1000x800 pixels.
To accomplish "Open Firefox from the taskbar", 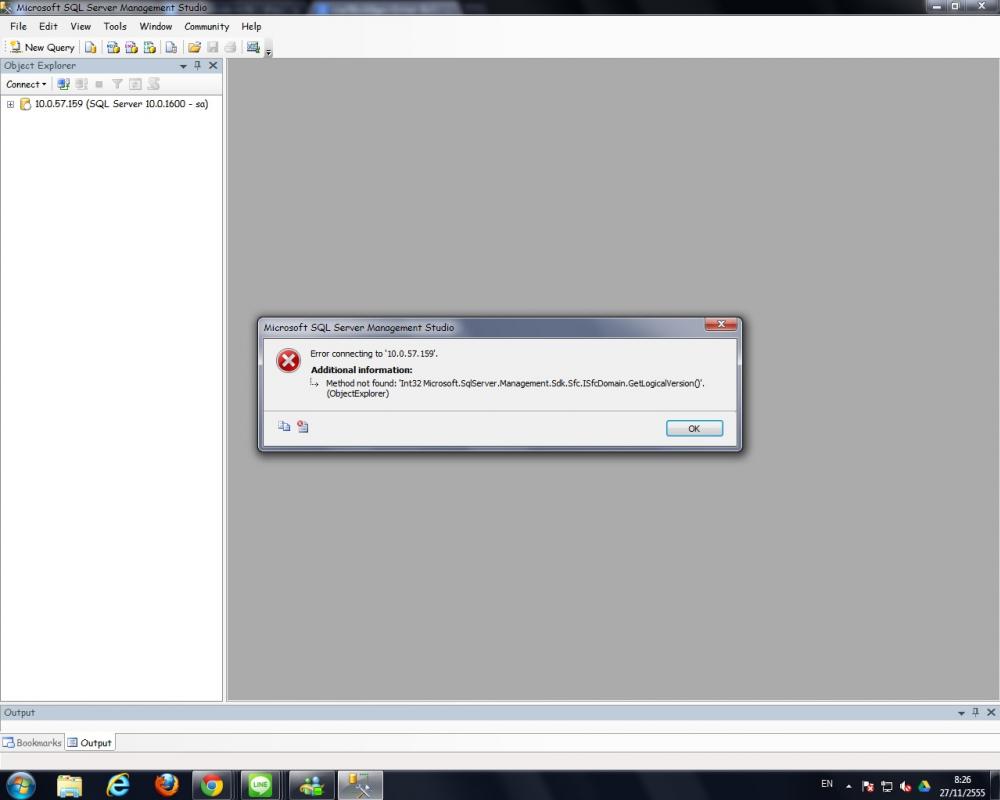I will click(x=166, y=785).
